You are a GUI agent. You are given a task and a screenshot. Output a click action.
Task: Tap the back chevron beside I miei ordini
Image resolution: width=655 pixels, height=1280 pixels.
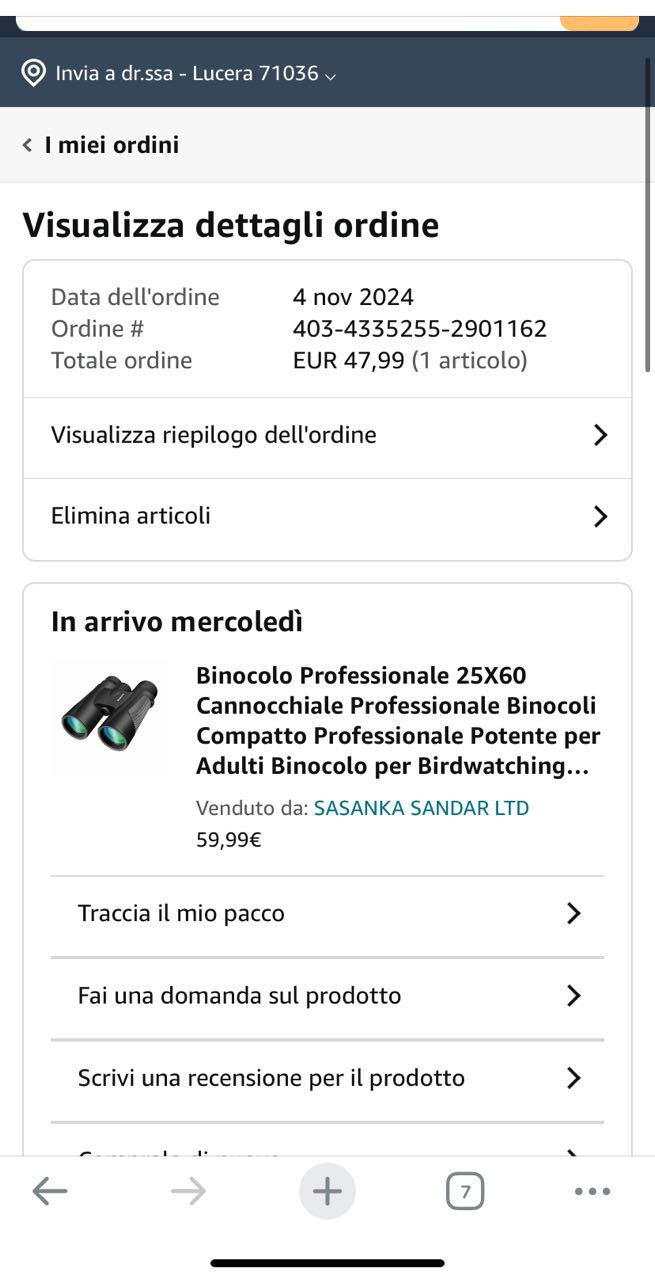[28, 145]
